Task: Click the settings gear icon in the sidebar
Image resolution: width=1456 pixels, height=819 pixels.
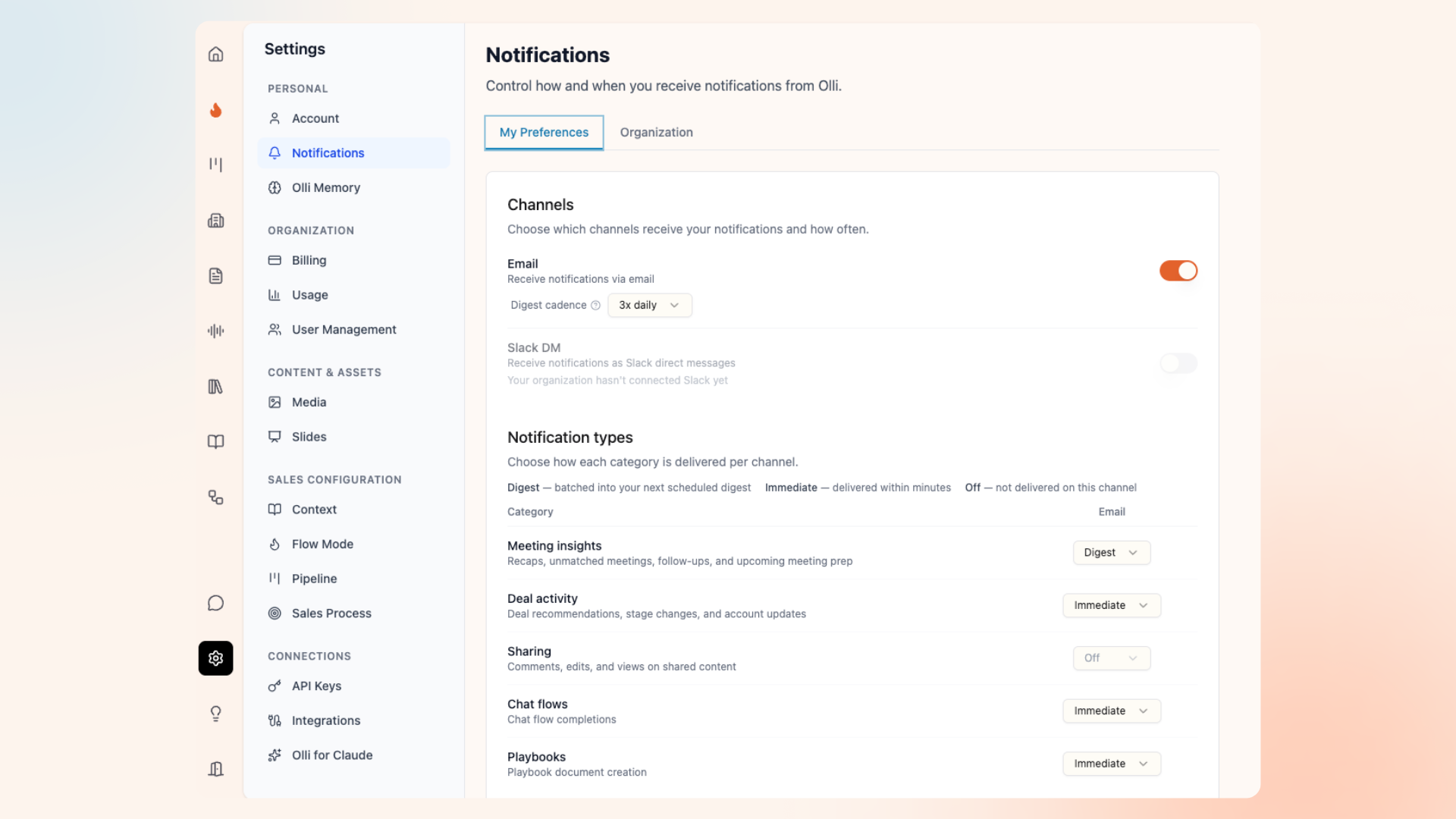Action: pyautogui.click(x=215, y=658)
